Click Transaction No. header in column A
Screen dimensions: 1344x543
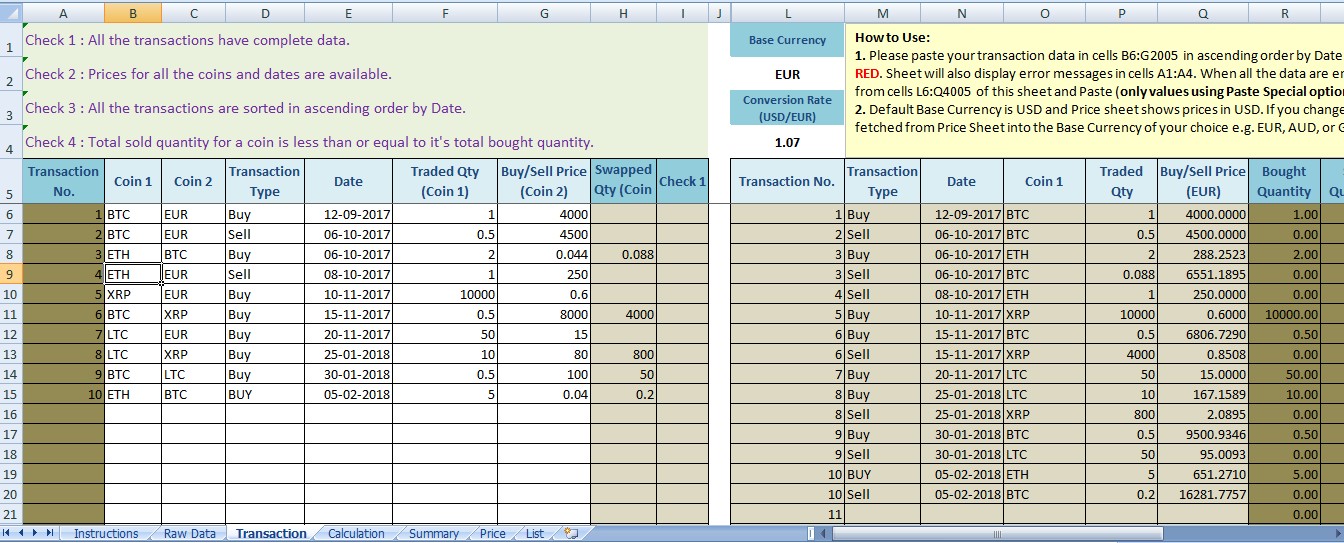pyautogui.click(x=63, y=181)
